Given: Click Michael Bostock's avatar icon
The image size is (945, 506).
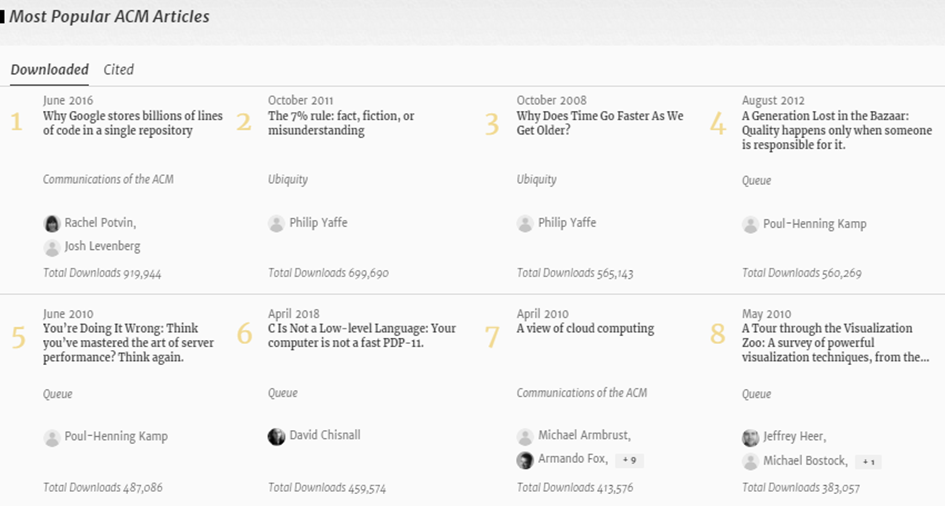Looking at the screenshot, I should coord(750,461).
